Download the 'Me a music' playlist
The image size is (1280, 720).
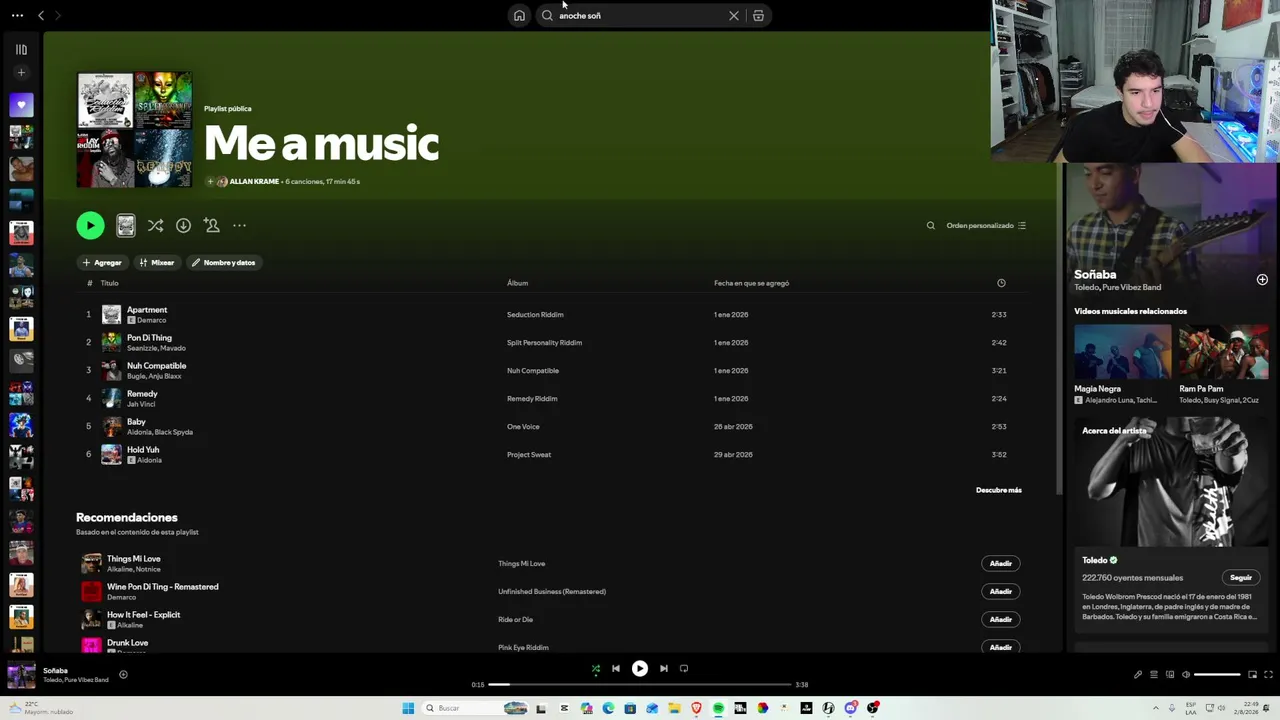click(183, 226)
